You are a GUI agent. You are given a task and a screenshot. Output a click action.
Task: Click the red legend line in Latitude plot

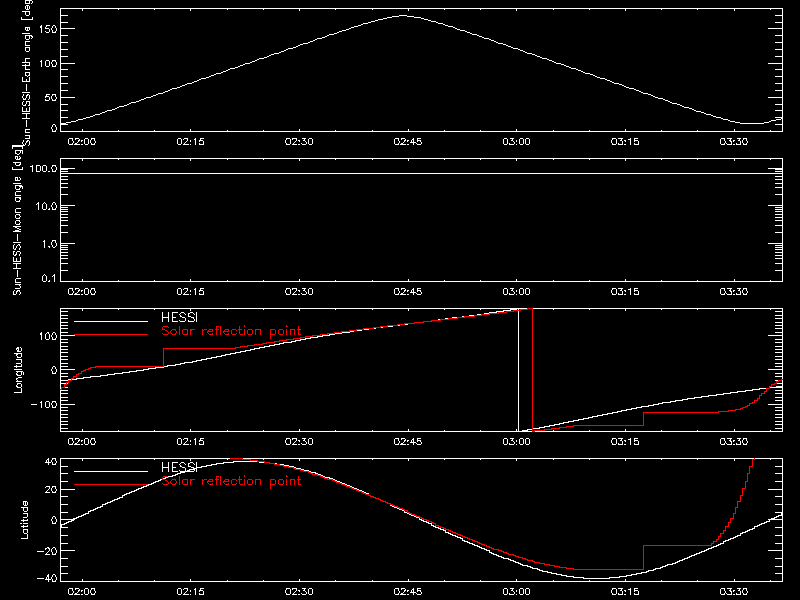point(111,485)
